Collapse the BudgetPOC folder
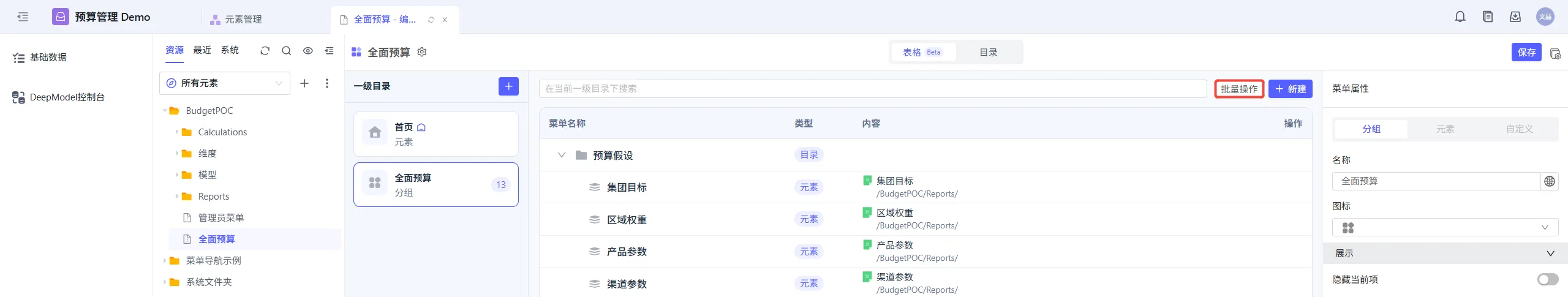Viewport: 1568px width, 297px height. point(165,111)
